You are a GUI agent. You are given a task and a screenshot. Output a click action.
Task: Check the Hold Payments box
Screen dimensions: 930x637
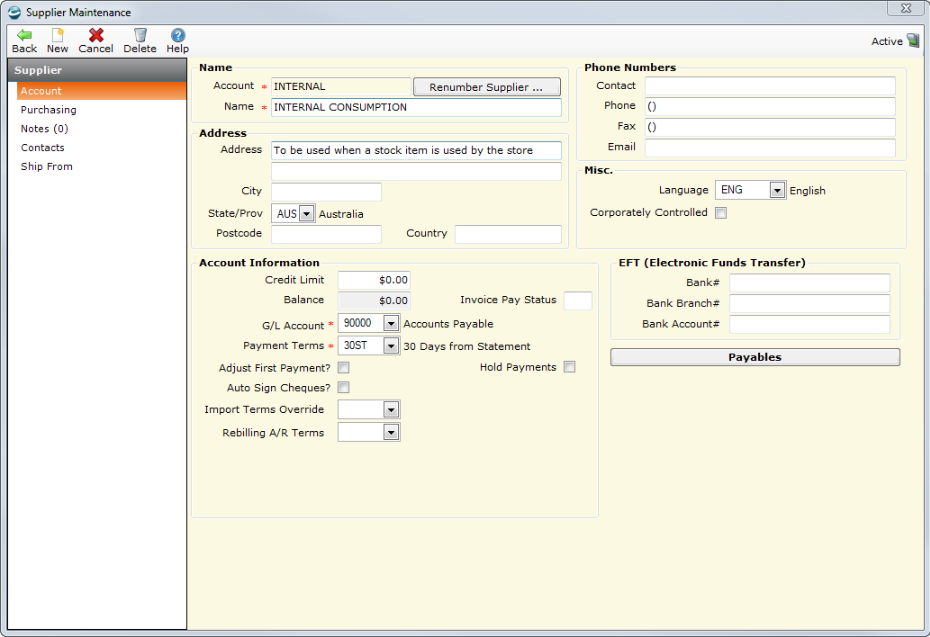point(569,367)
